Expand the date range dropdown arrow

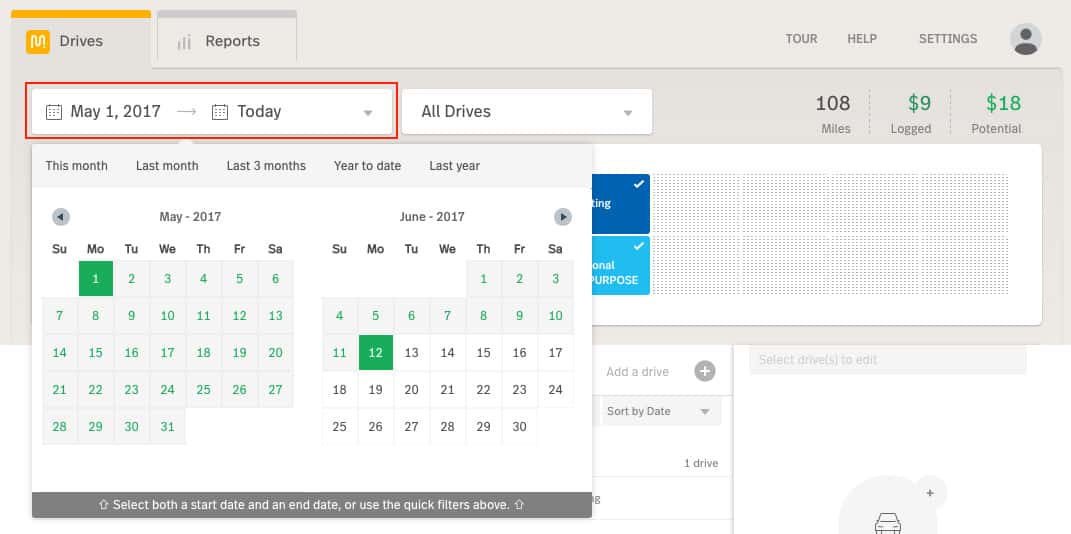367,113
